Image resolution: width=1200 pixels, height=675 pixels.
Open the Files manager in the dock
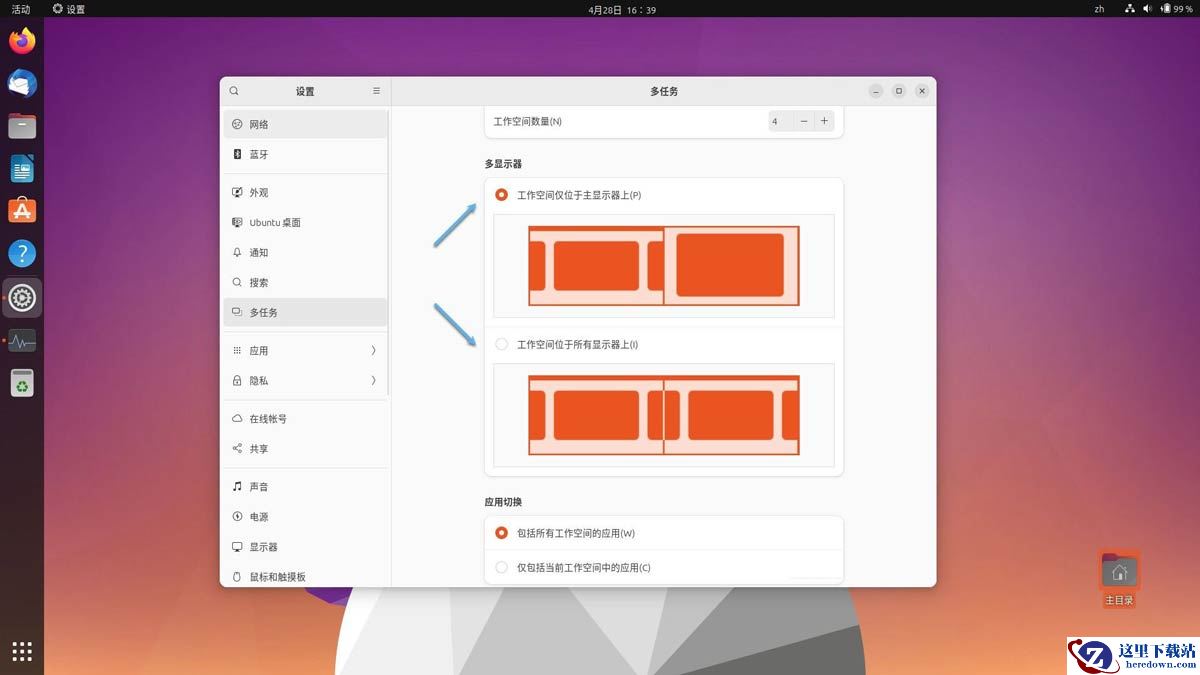click(x=22, y=126)
